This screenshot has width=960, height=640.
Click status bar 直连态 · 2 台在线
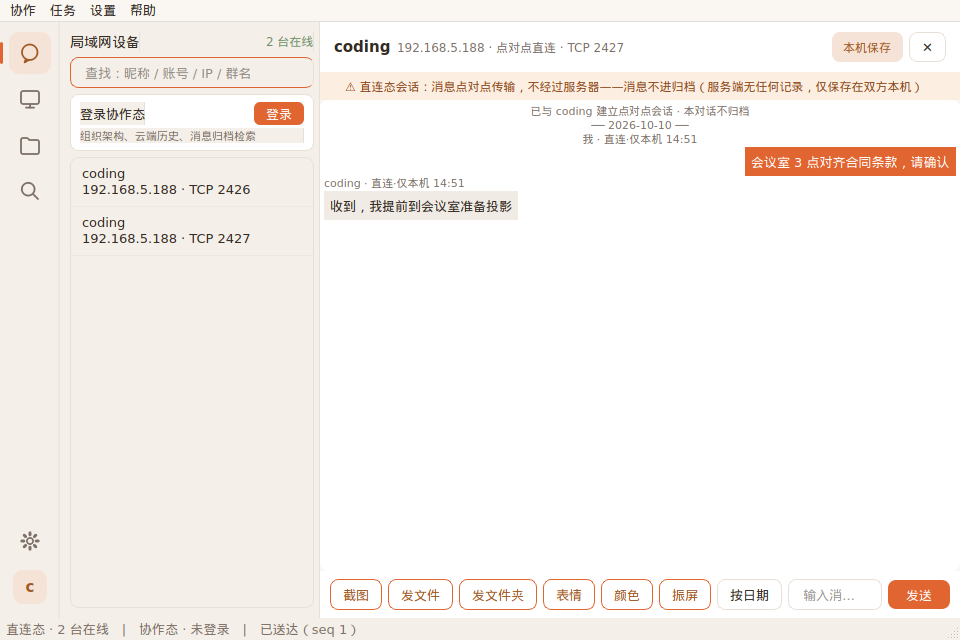tap(58, 630)
